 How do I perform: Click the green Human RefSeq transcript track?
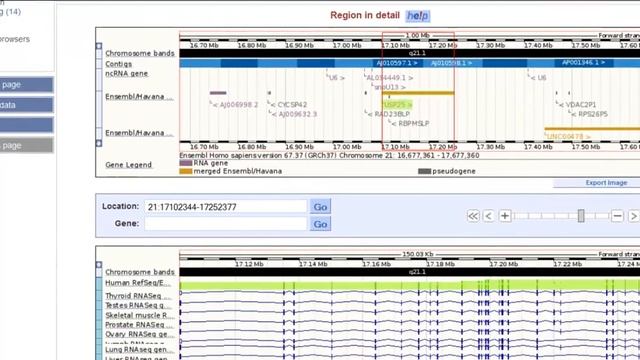(x=409, y=285)
